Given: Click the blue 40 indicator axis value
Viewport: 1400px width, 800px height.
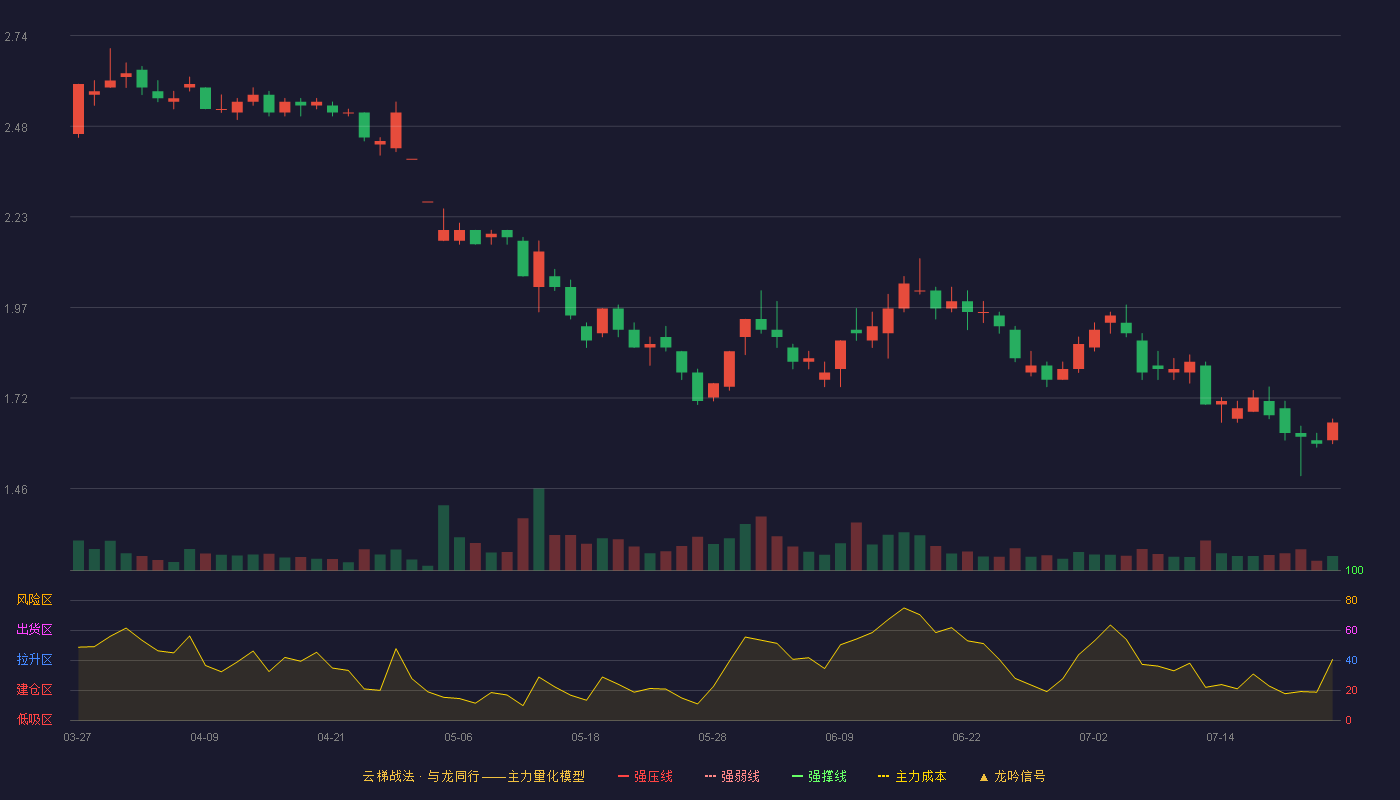Looking at the screenshot, I should coord(1351,660).
